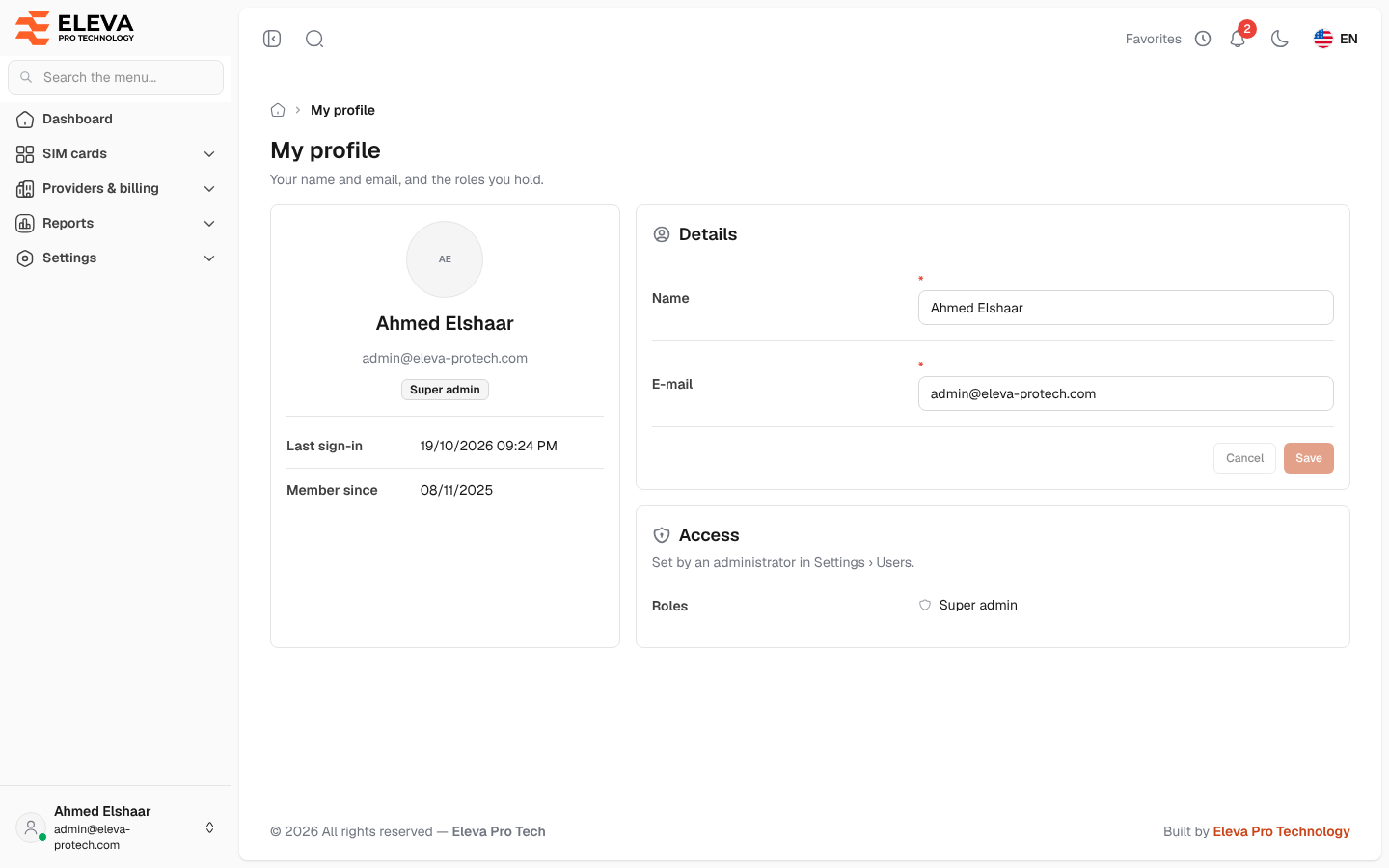
Task: Select My profile breadcrumb item
Action: click(x=342, y=110)
